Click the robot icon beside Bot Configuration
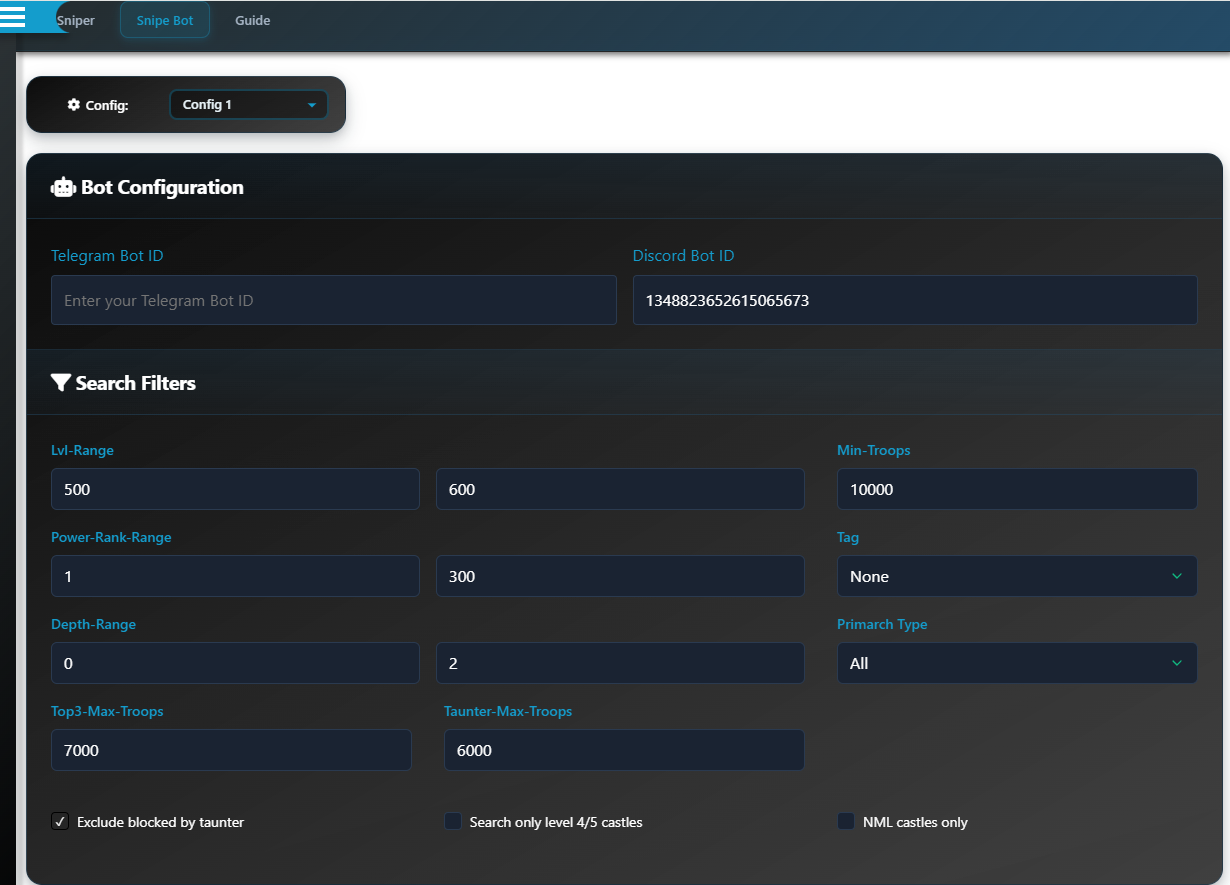1230x885 pixels. [63, 187]
